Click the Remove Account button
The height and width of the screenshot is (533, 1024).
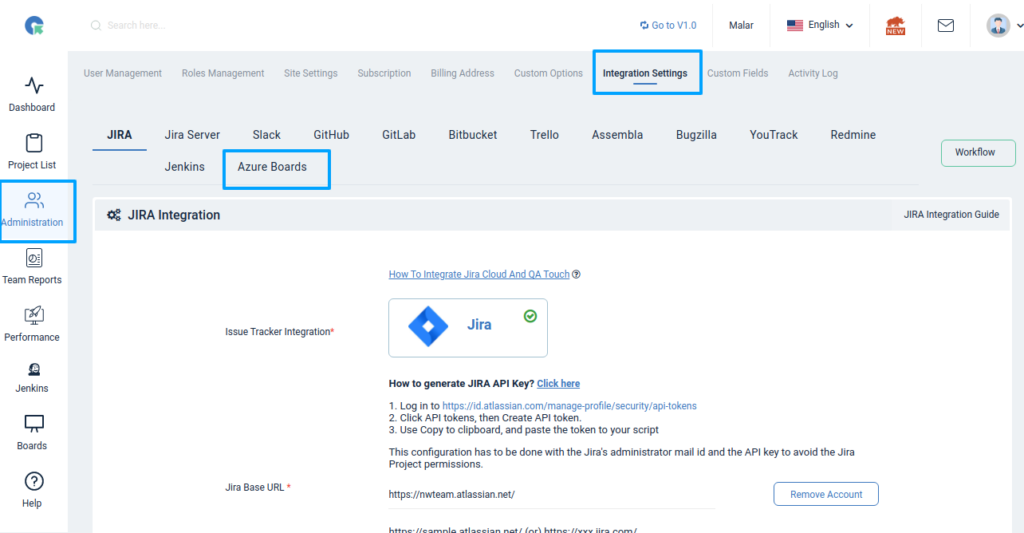(825, 494)
